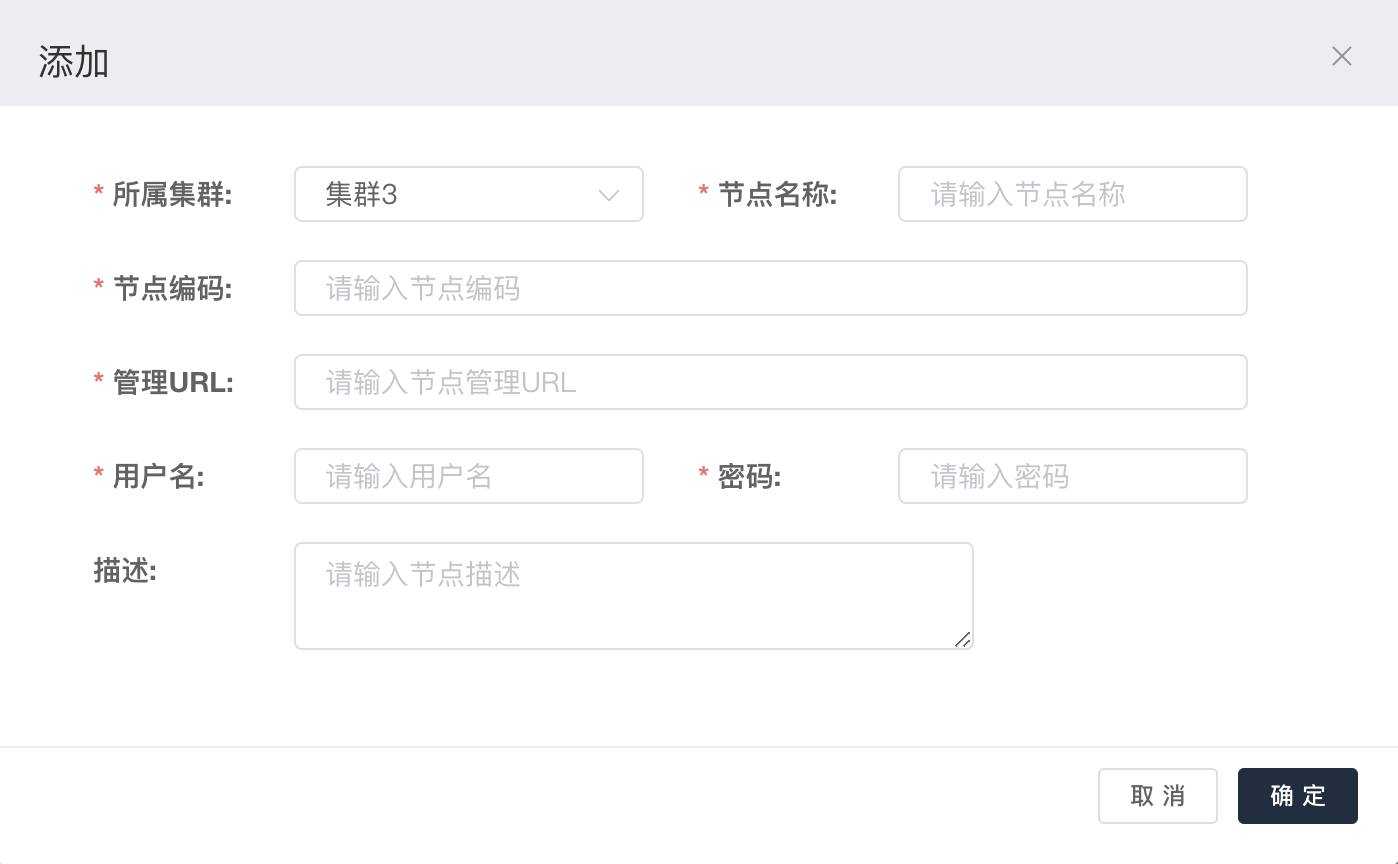Click the 所属集群 field label
Viewport: 1398px width, 864px height.
pos(172,195)
